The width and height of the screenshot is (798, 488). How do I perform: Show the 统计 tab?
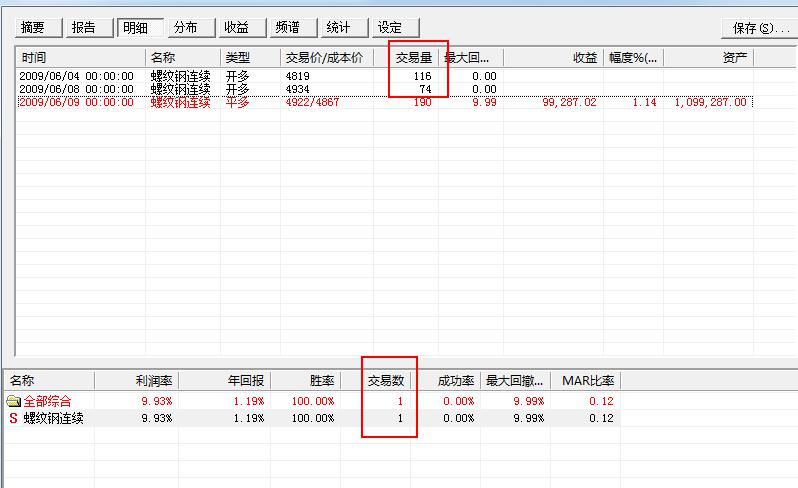click(x=344, y=27)
